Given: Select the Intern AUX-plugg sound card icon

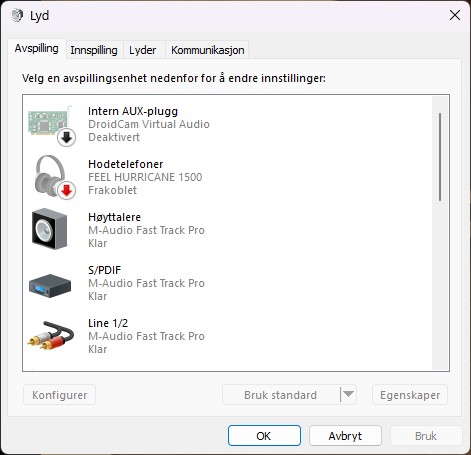Looking at the screenshot, I should (50, 124).
